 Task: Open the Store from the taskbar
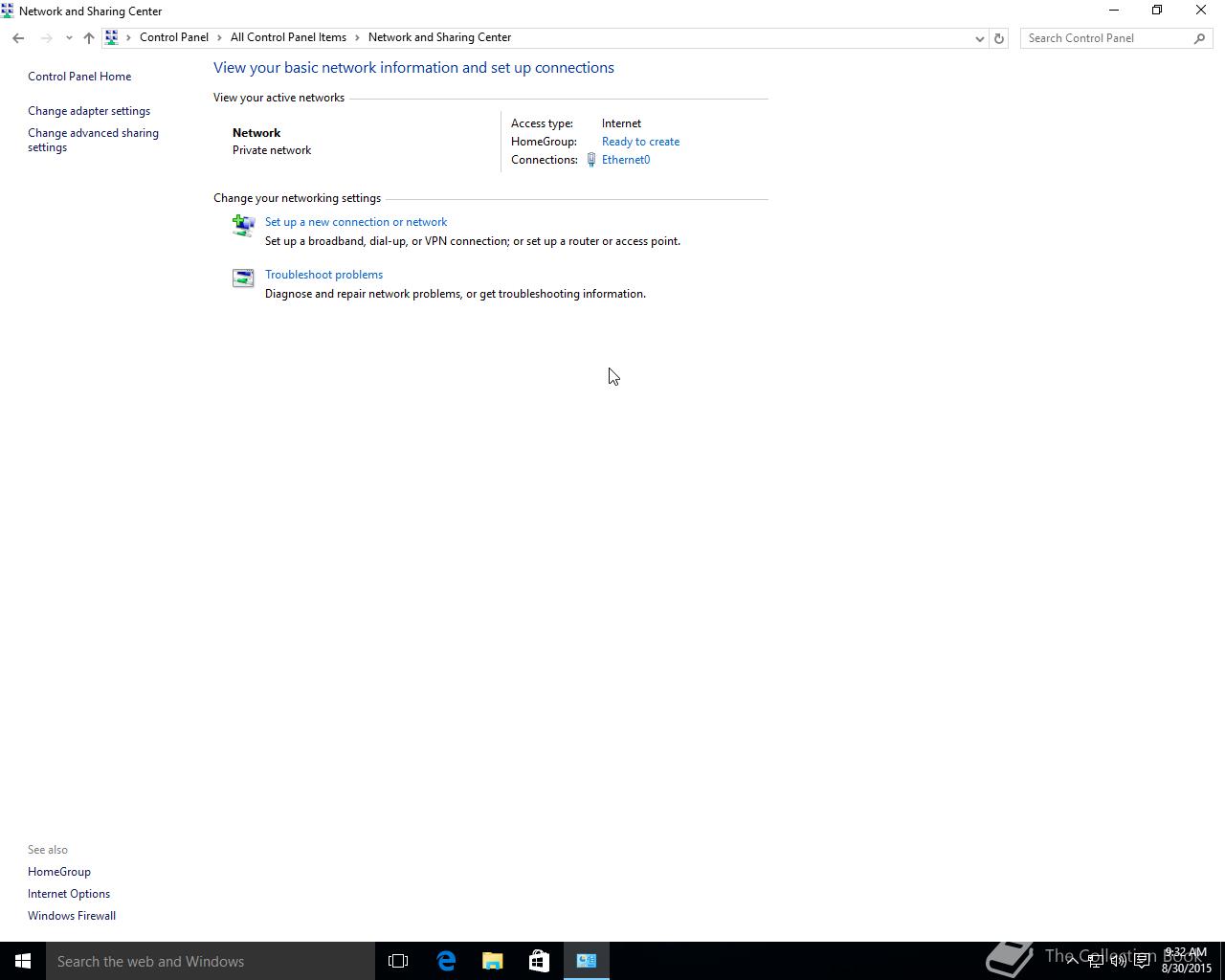(539, 961)
